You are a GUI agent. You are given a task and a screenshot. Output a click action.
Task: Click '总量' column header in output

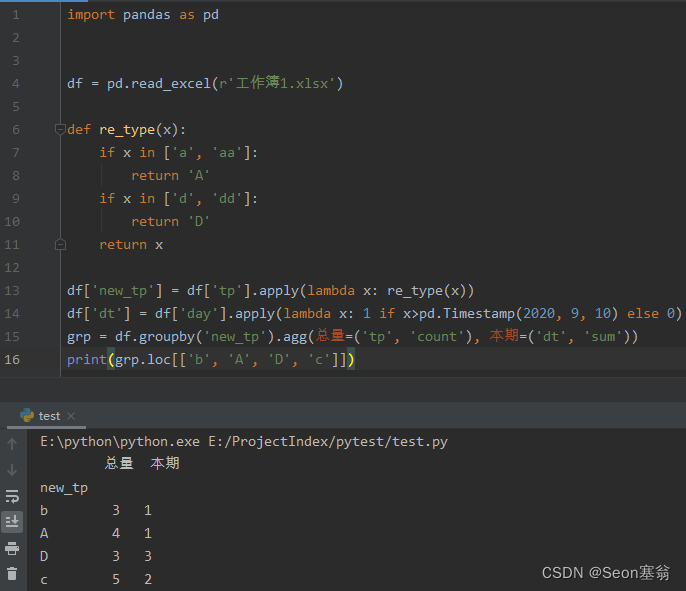(119, 463)
